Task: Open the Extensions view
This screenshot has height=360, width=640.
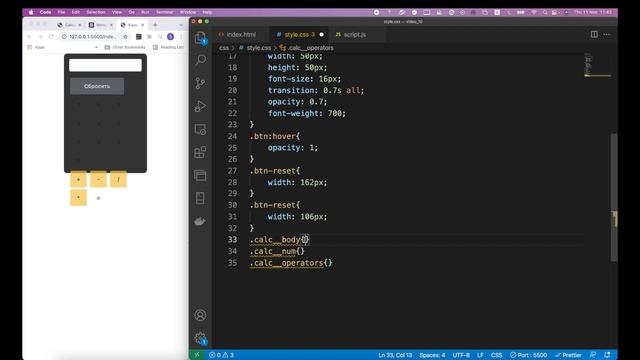Action: point(200,152)
